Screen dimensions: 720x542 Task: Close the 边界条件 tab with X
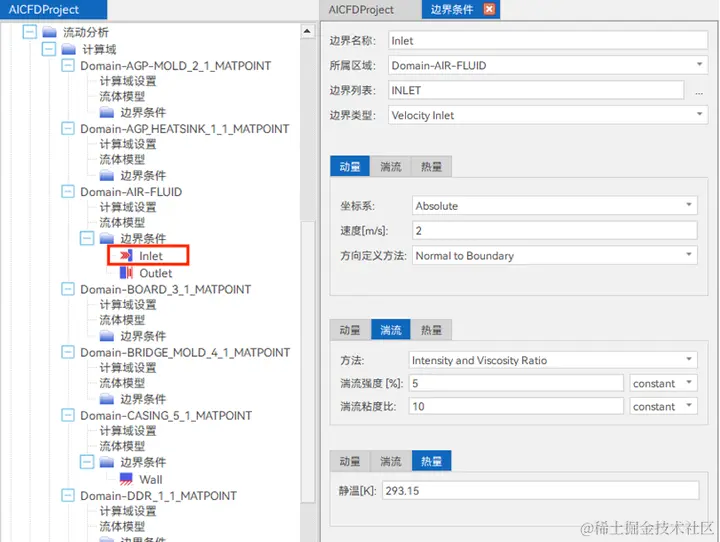[489, 9]
